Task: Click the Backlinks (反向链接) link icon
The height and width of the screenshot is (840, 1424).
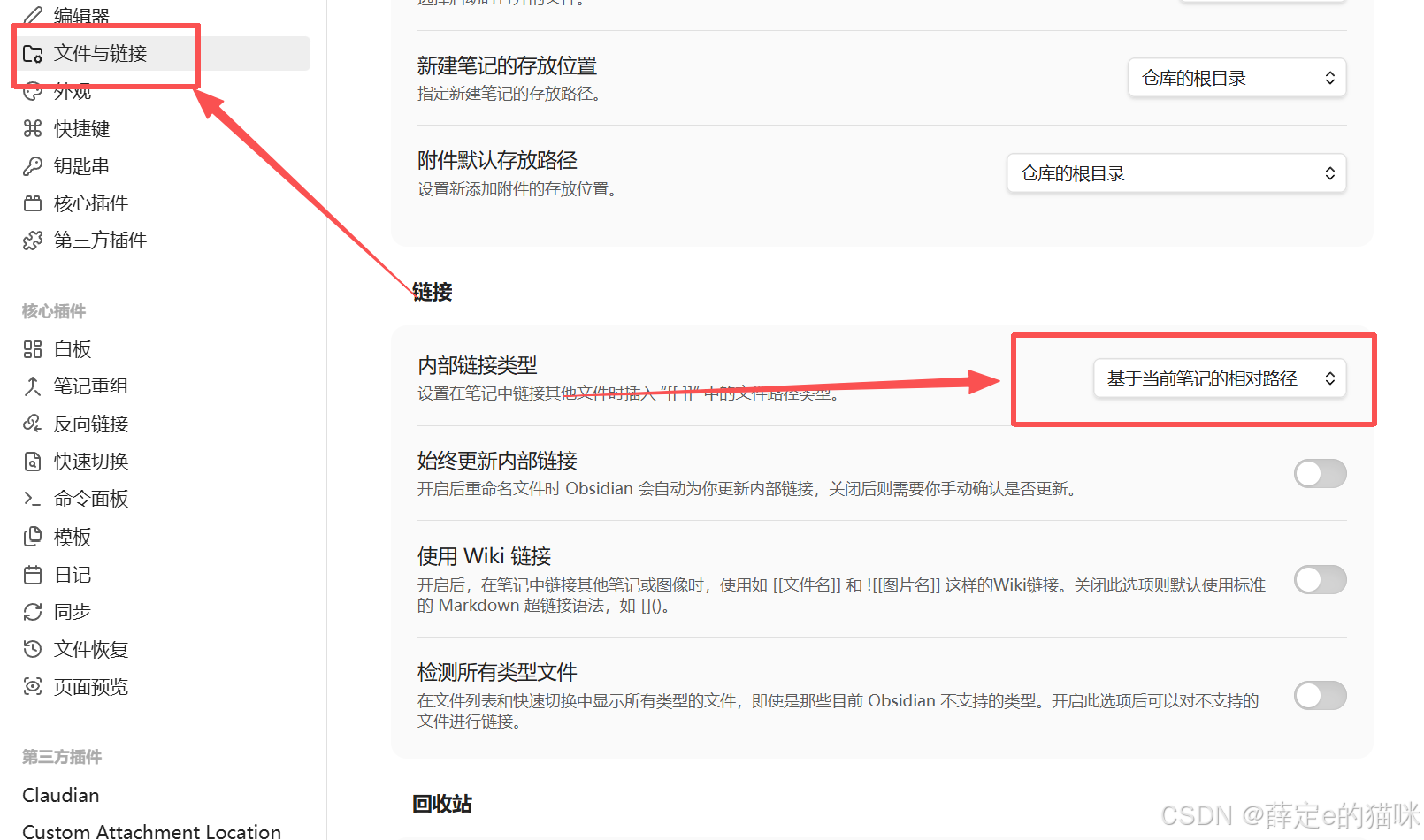Action: click(x=33, y=424)
